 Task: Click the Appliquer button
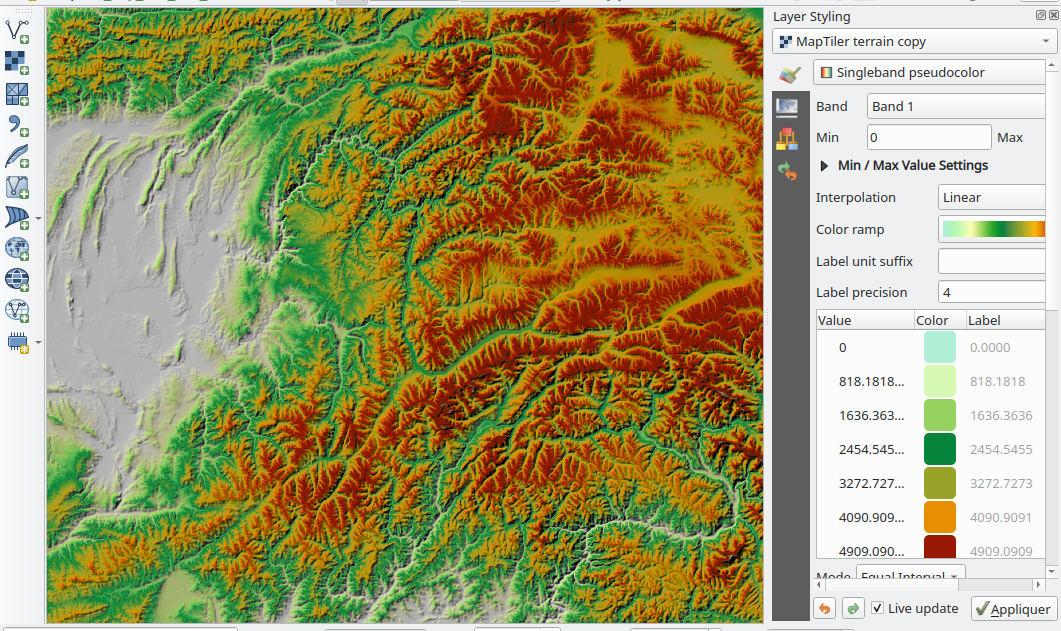[x=1013, y=608]
